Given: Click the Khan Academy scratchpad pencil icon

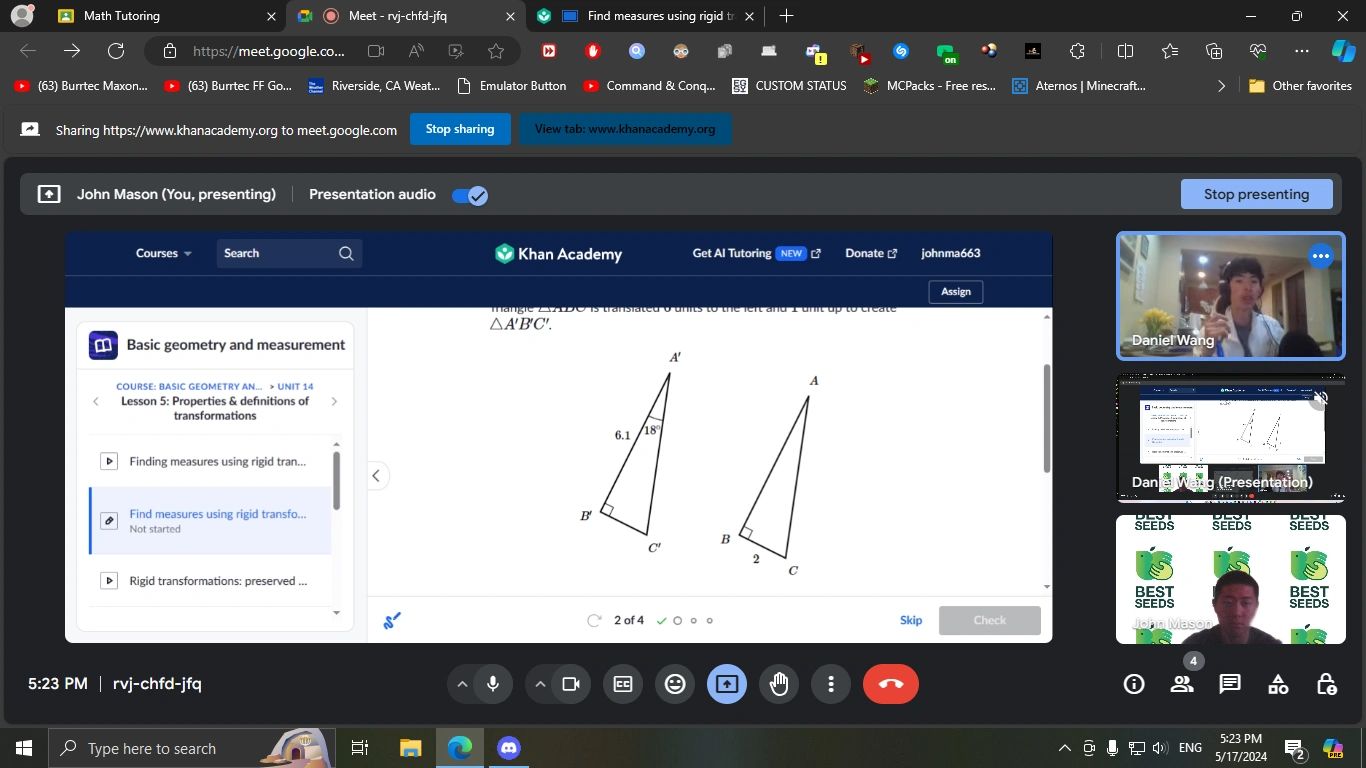Looking at the screenshot, I should click(x=392, y=621).
